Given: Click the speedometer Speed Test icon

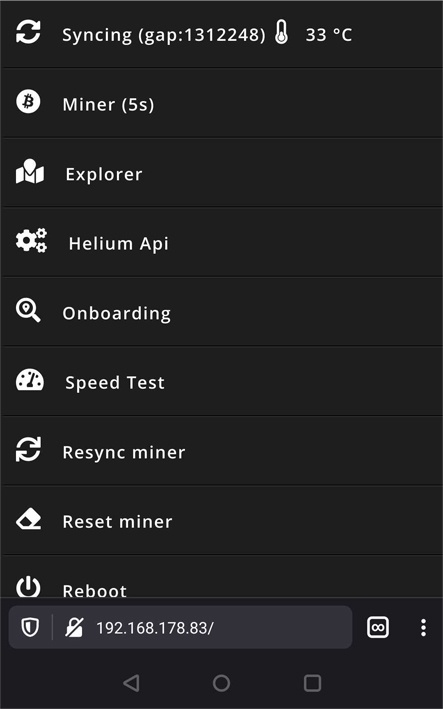Looking at the screenshot, I should click(x=30, y=380).
